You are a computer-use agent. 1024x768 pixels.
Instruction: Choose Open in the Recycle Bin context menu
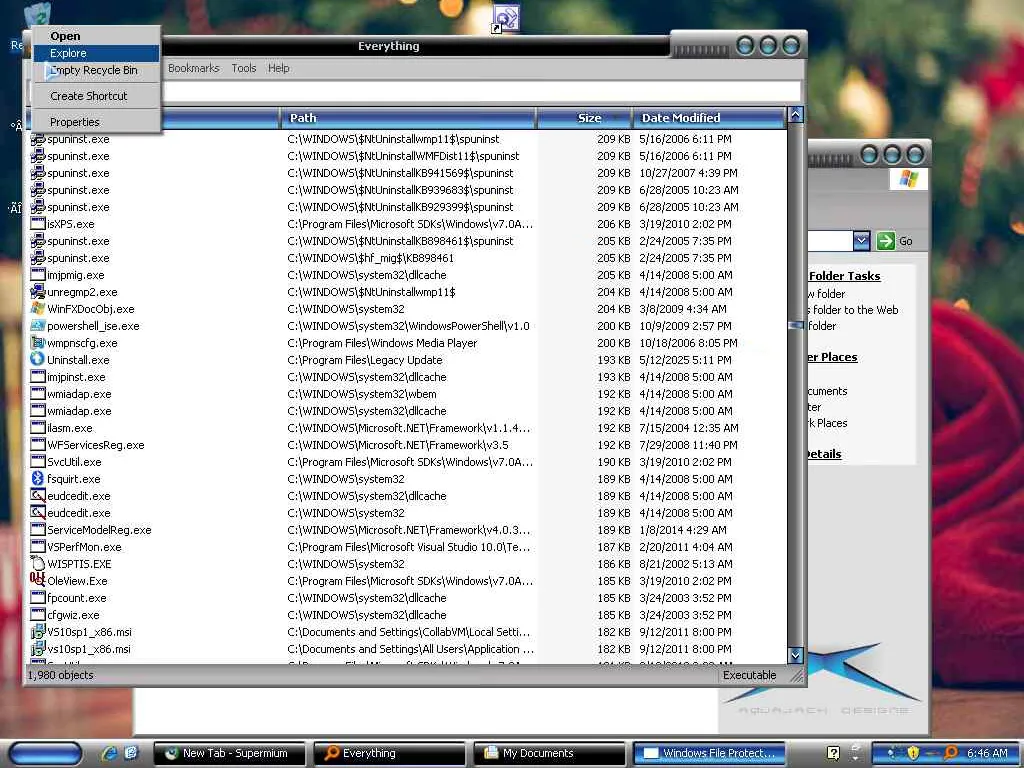point(96,36)
